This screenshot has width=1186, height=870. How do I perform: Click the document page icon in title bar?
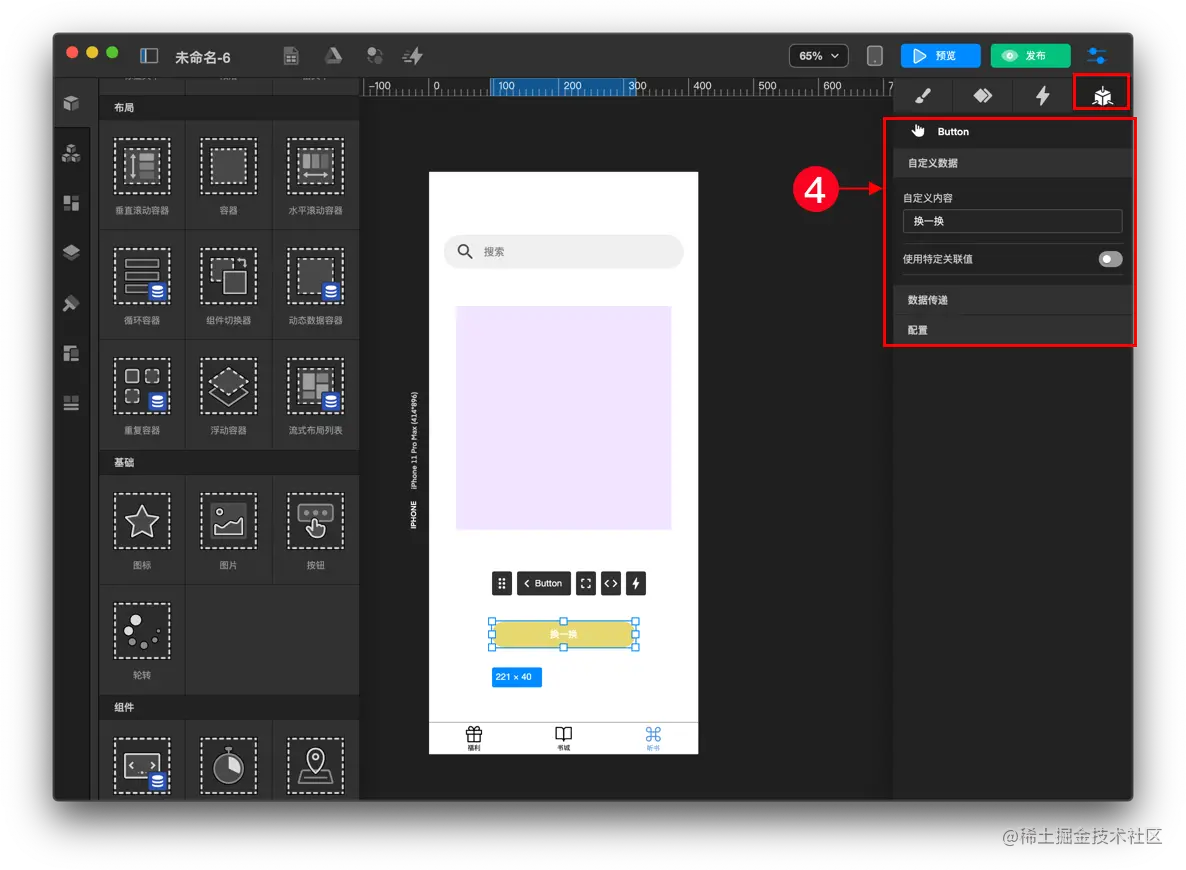(x=291, y=56)
